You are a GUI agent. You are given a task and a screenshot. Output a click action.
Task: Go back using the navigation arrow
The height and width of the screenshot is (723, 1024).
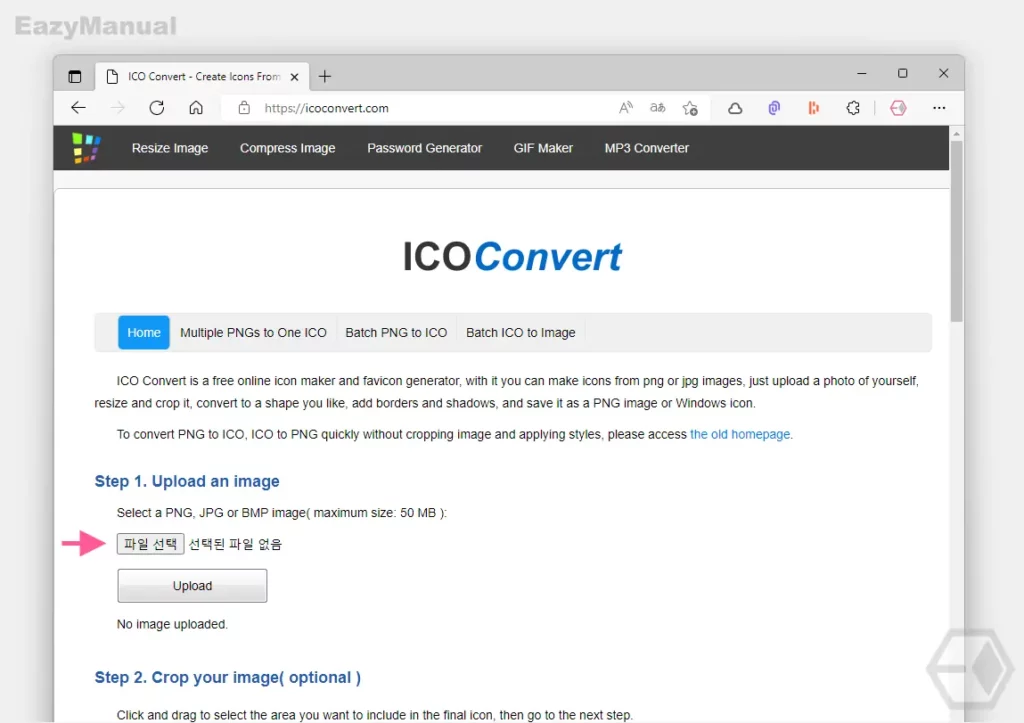(x=78, y=107)
